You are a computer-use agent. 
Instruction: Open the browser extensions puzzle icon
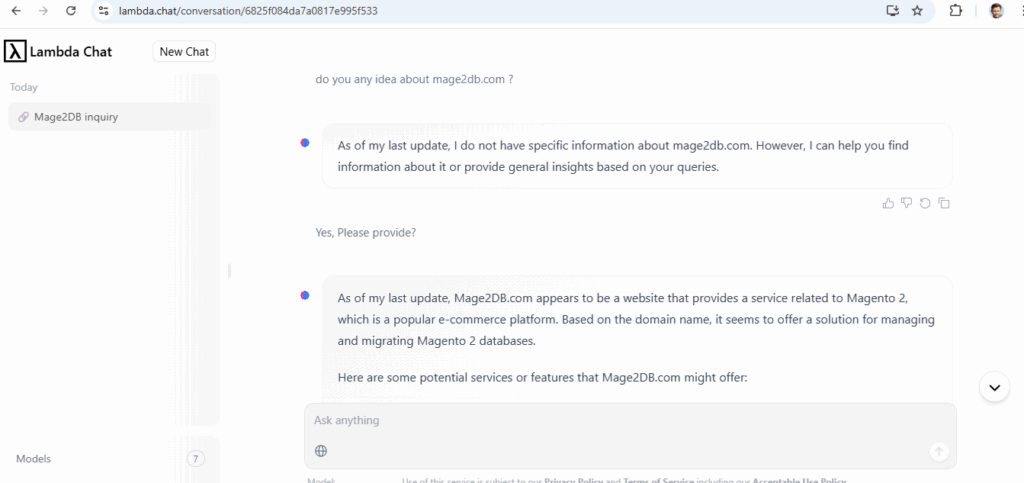click(955, 10)
